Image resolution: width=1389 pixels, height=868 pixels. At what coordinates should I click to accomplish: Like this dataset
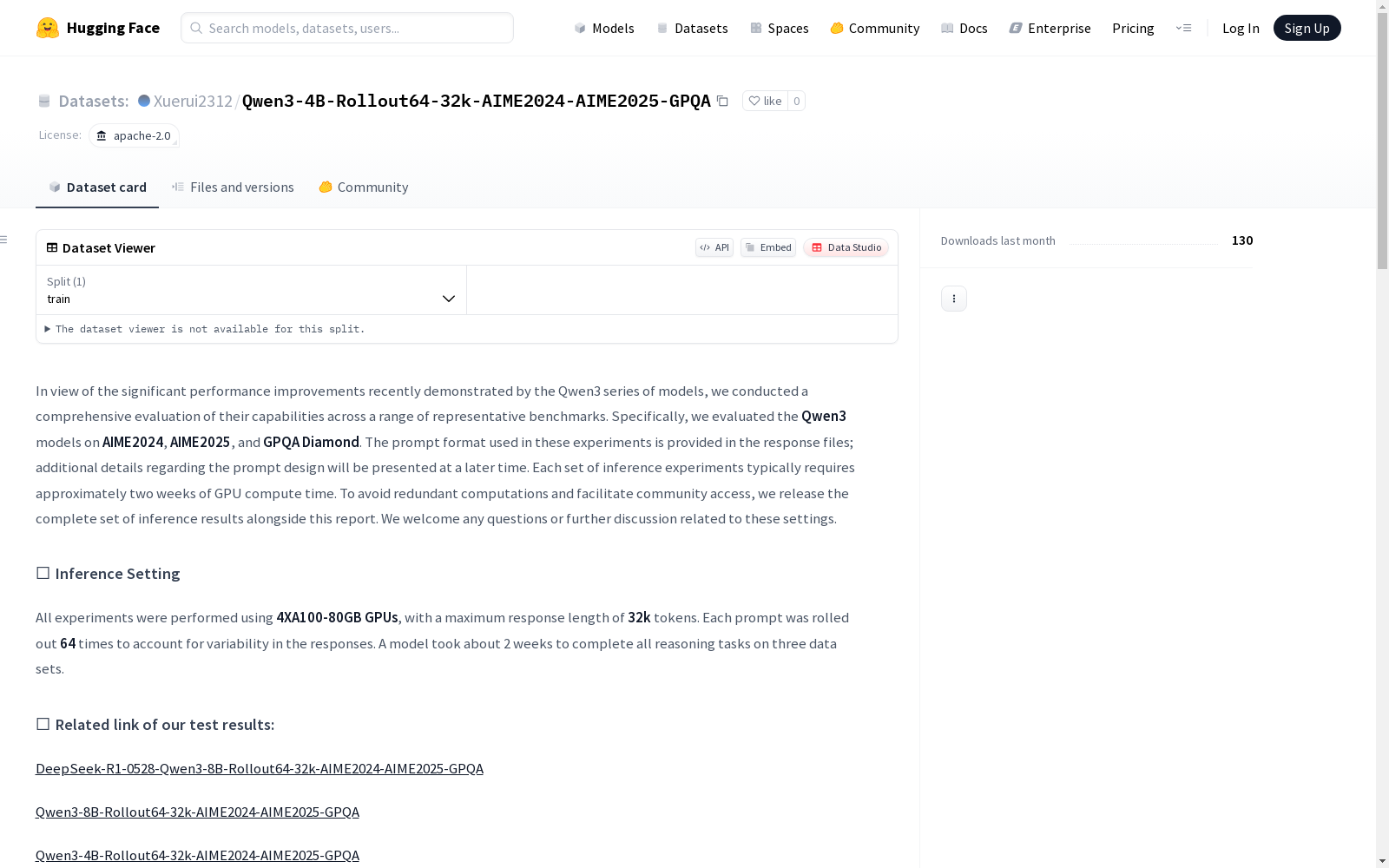click(x=765, y=101)
